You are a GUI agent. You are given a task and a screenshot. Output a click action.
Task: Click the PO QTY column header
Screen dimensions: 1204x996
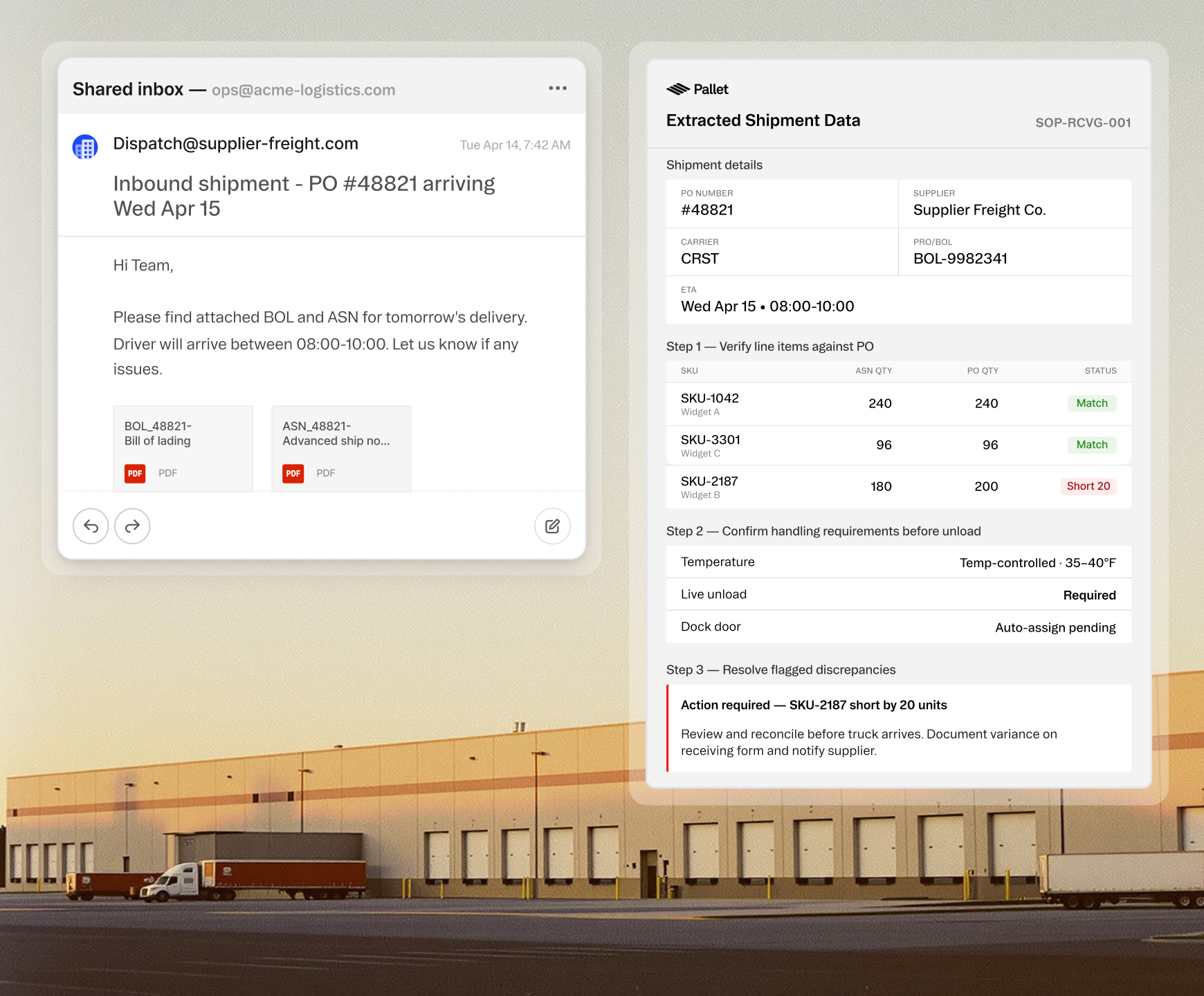(983, 371)
